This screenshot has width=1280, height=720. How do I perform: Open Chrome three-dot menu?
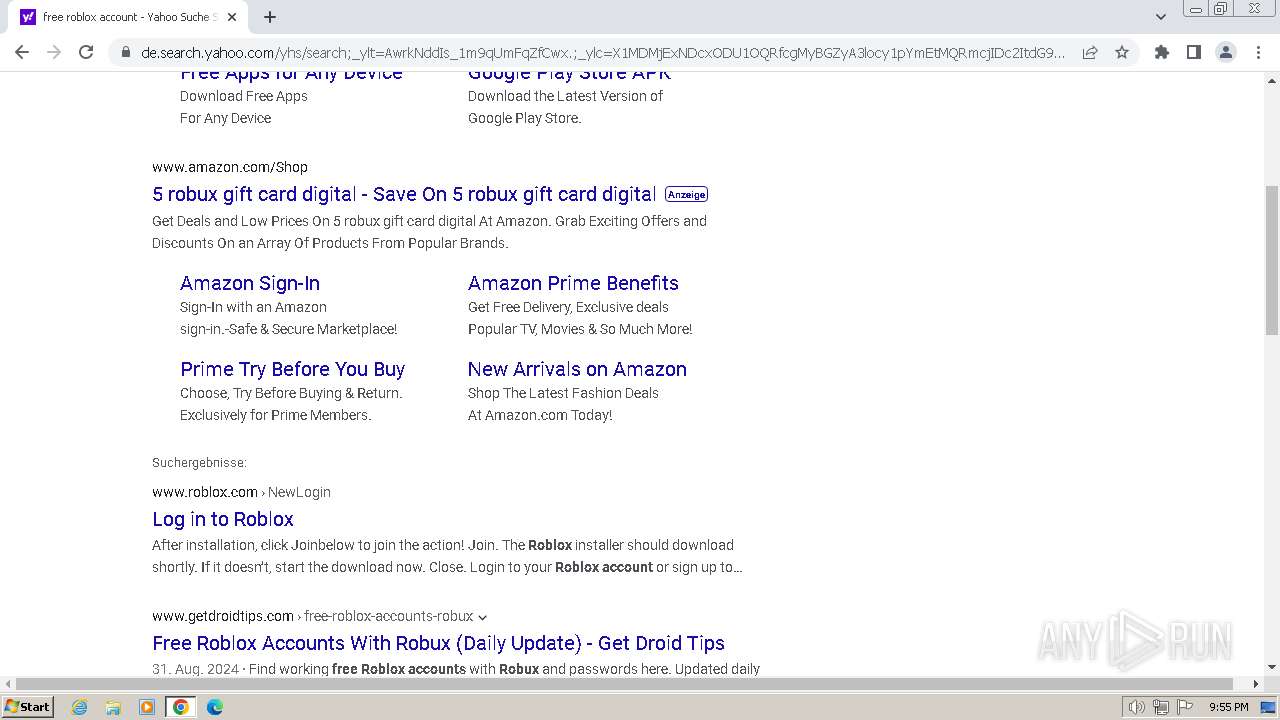(1258, 52)
